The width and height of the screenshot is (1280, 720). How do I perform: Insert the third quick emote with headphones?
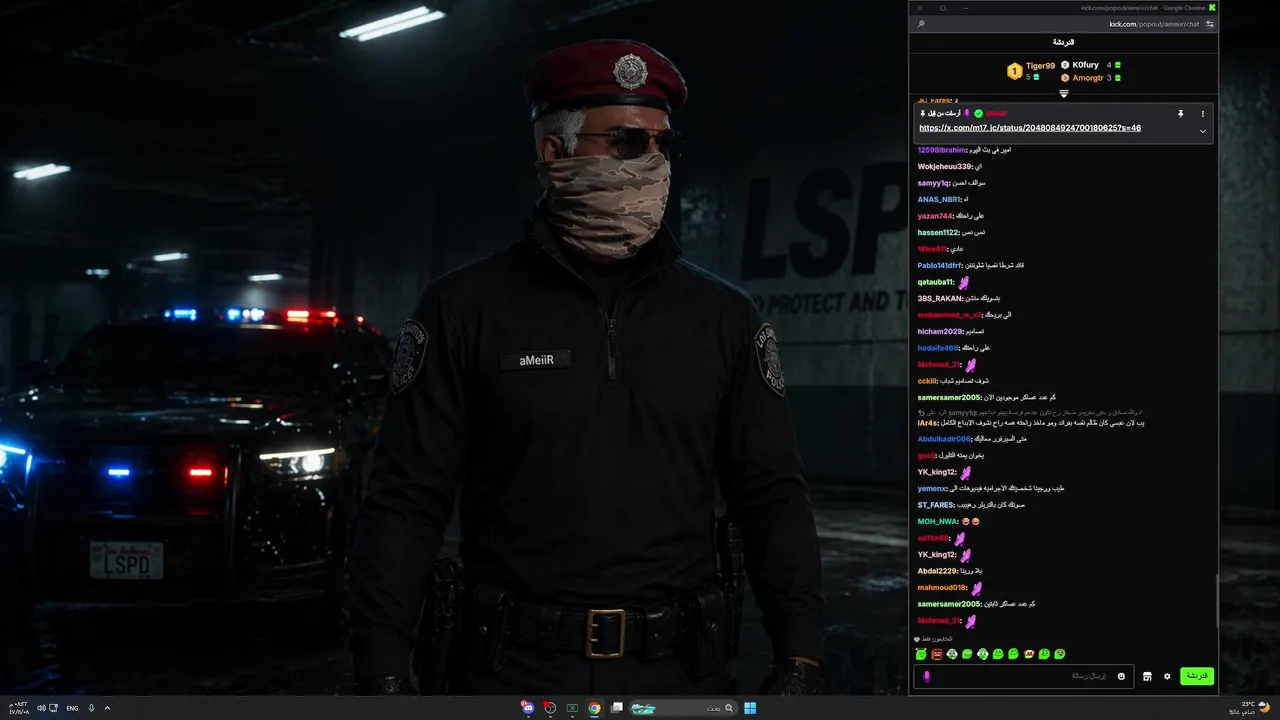[x=952, y=654]
